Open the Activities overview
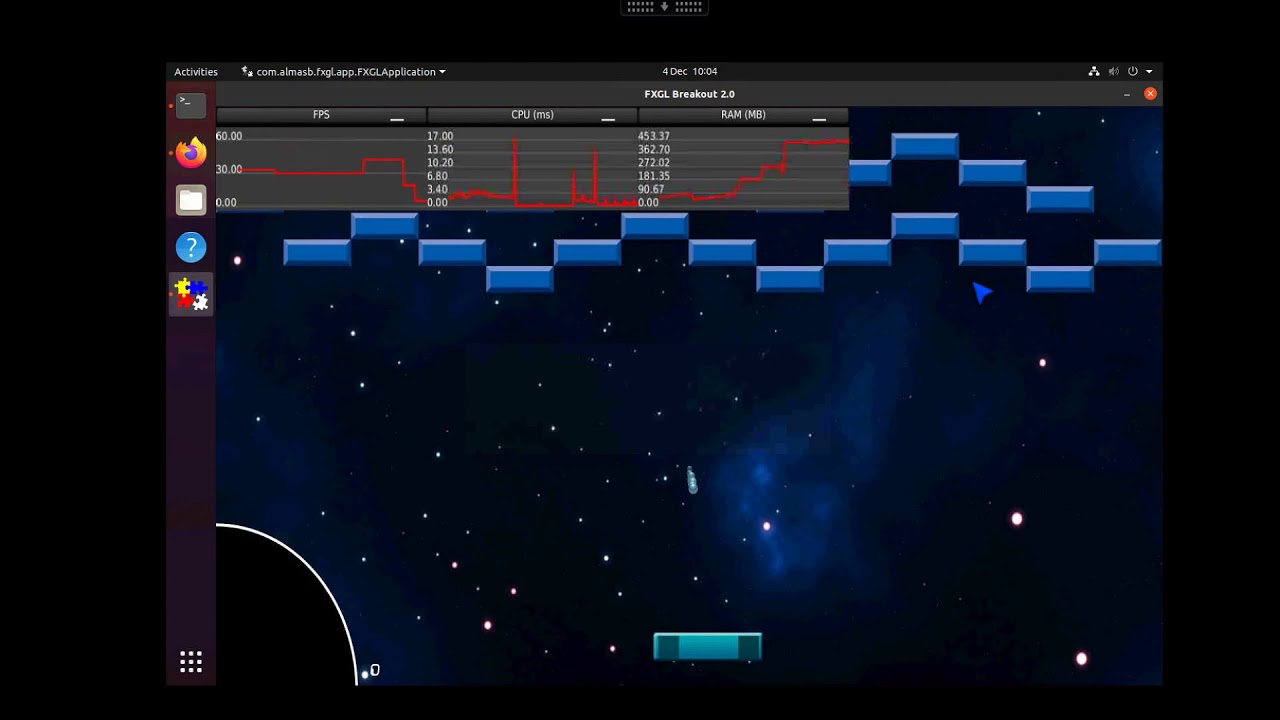This screenshot has width=1280, height=720. click(x=196, y=72)
